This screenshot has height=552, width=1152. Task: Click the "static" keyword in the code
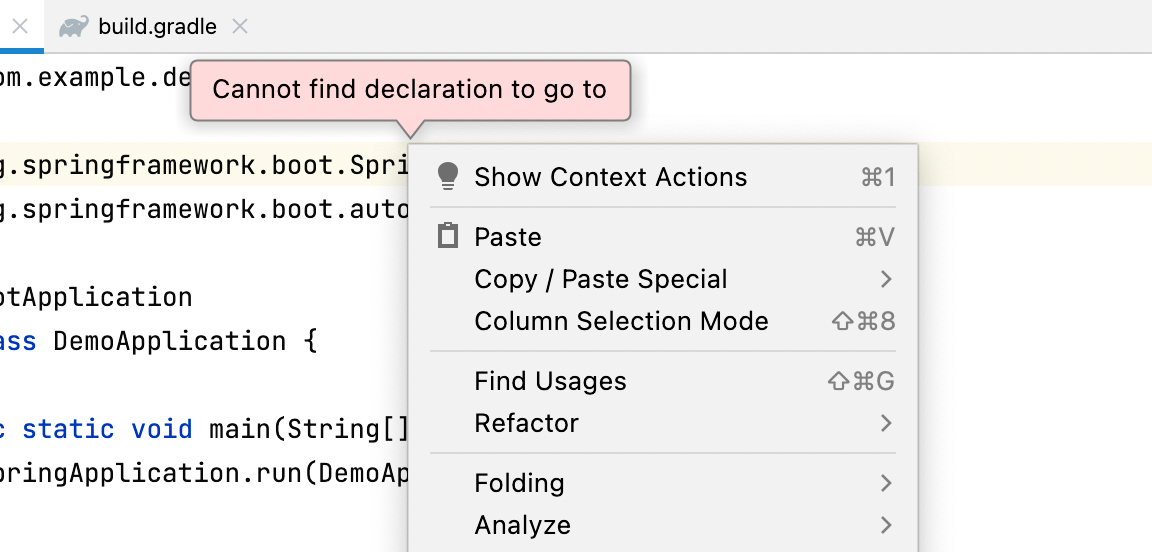(68, 429)
